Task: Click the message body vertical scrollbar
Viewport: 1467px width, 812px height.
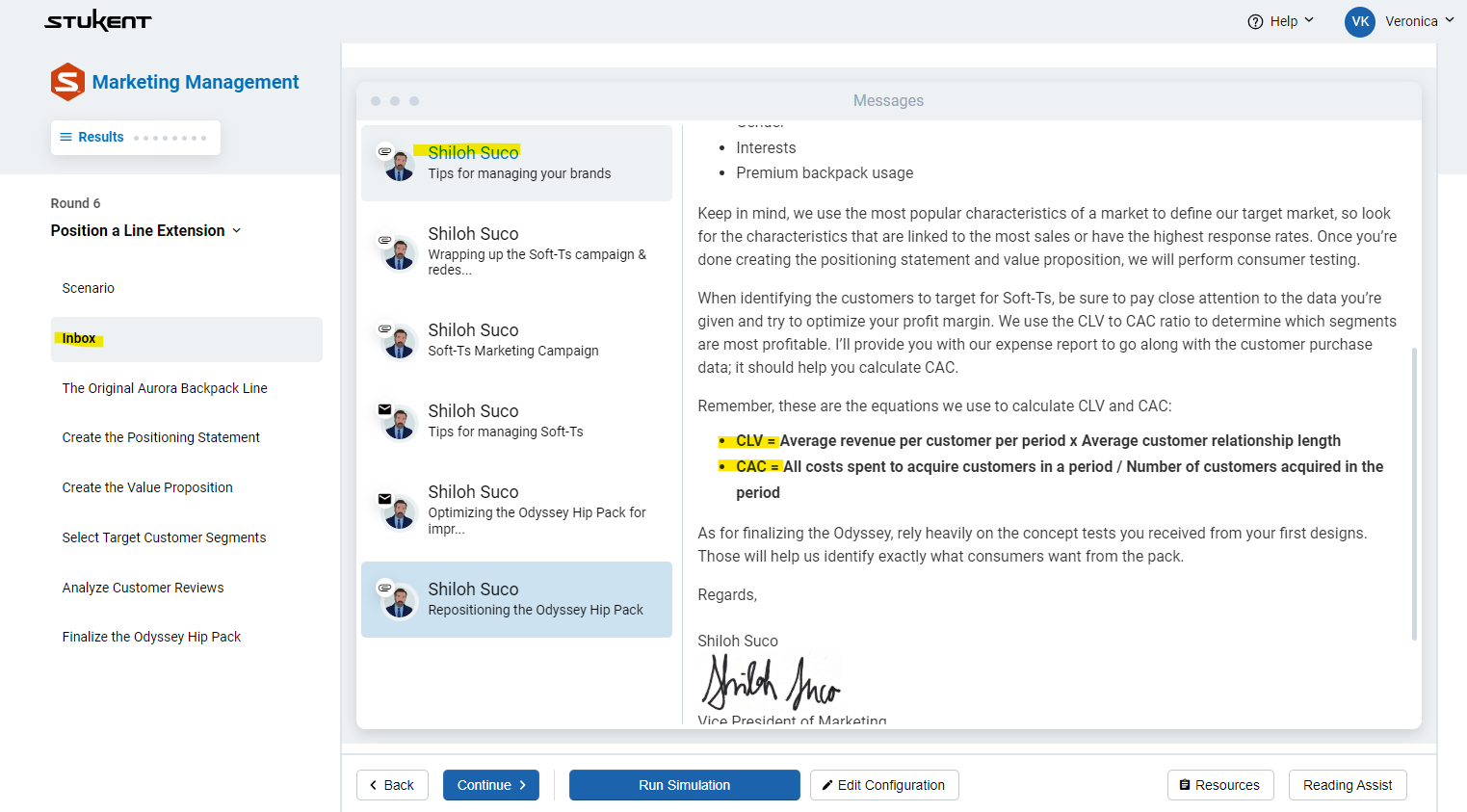Action: (x=1414, y=493)
